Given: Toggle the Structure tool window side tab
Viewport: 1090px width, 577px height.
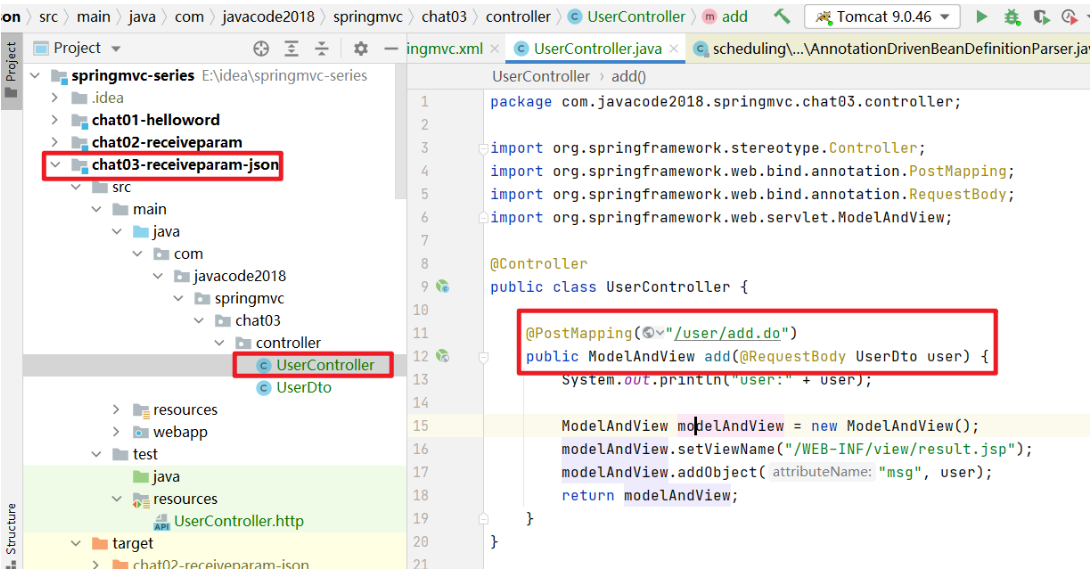Looking at the screenshot, I should pyautogui.click(x=11, y=528).
